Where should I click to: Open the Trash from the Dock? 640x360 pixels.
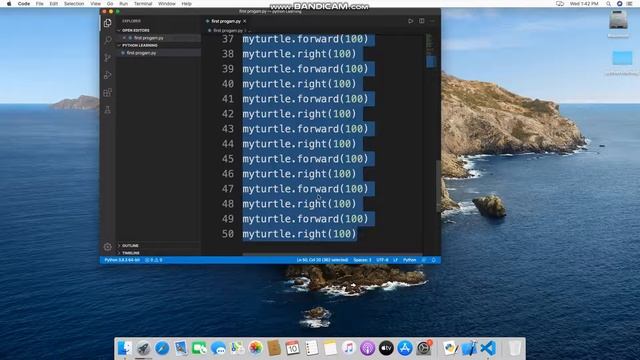515,348
